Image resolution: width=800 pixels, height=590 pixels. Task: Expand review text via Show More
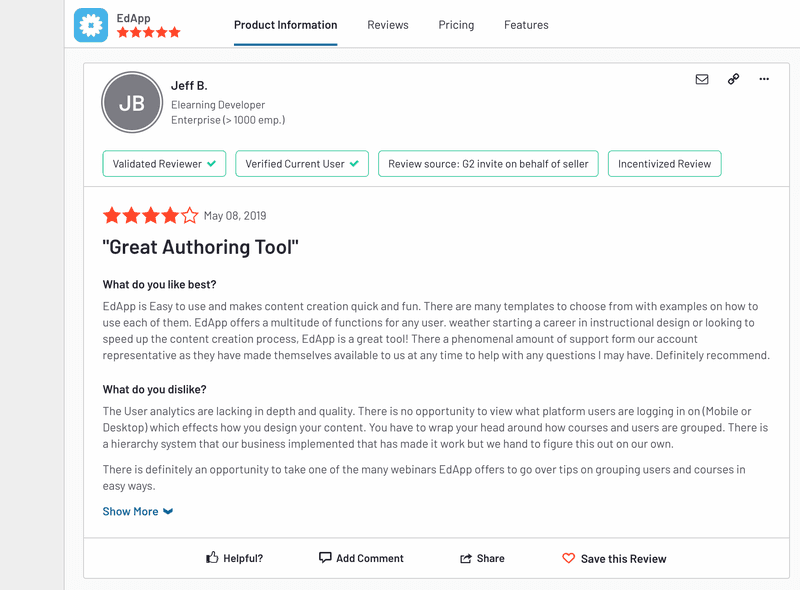point(130,511)
